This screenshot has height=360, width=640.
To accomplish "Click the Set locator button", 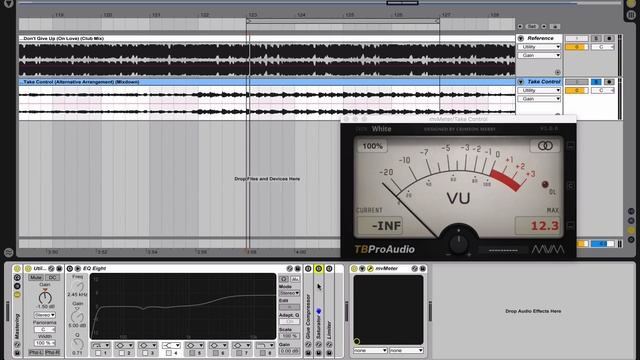I will coord(531,26).
